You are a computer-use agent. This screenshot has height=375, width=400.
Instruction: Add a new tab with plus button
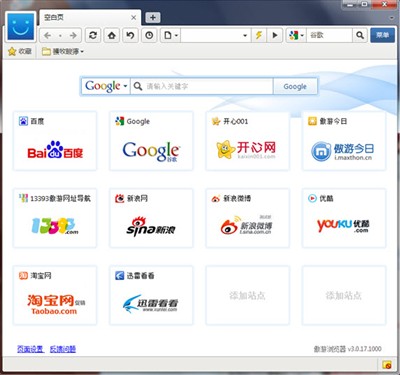[153, 17]
